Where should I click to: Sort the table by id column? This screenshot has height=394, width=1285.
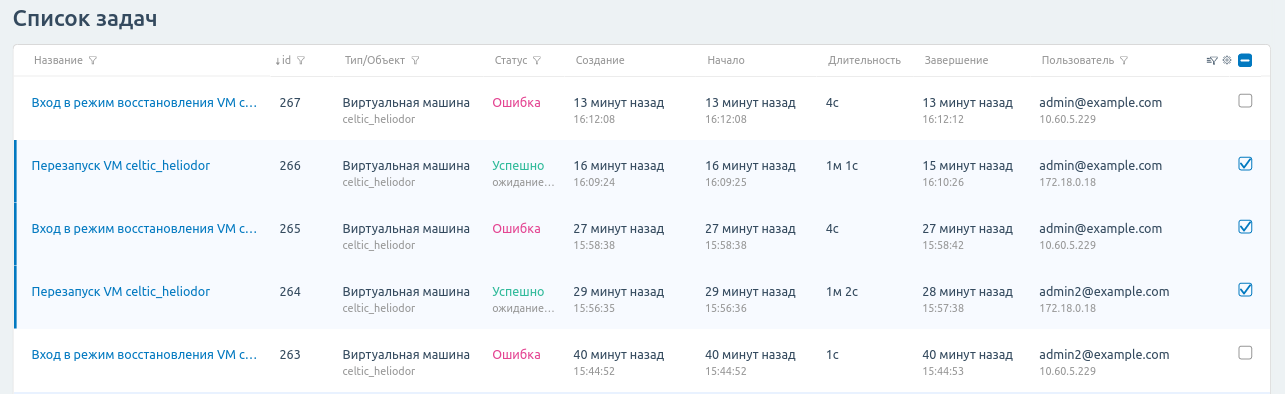pos(283,61)
